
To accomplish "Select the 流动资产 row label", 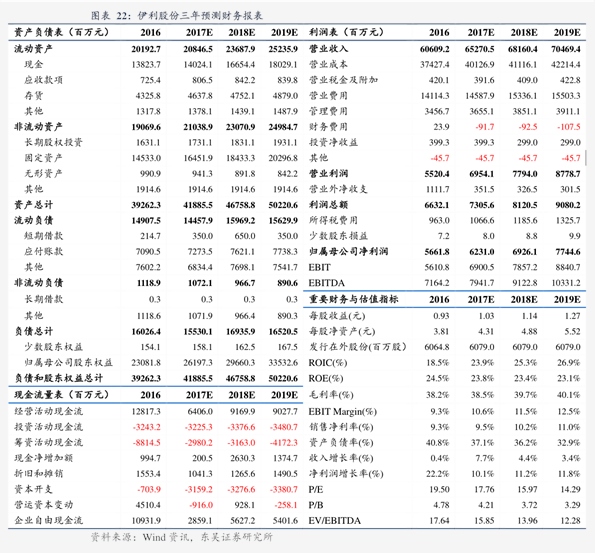I will pos(33,49).
